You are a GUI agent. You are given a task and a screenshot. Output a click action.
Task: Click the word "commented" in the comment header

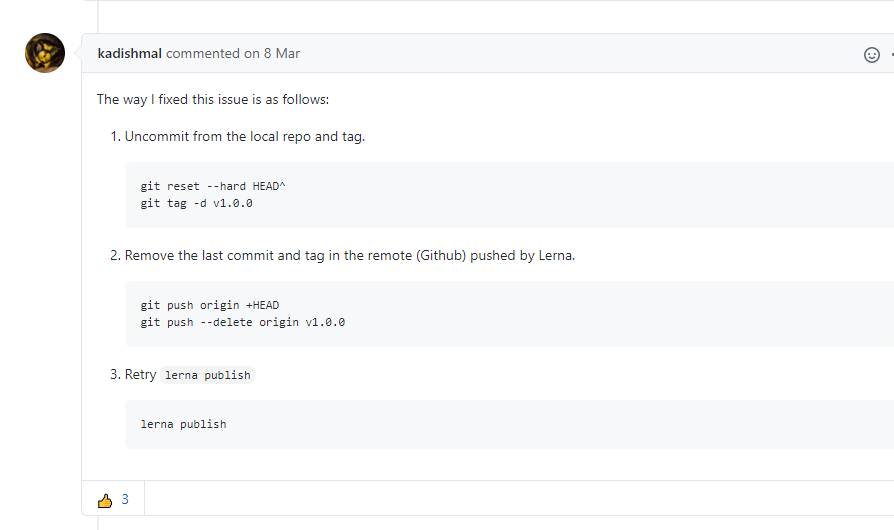coord(203,53)
